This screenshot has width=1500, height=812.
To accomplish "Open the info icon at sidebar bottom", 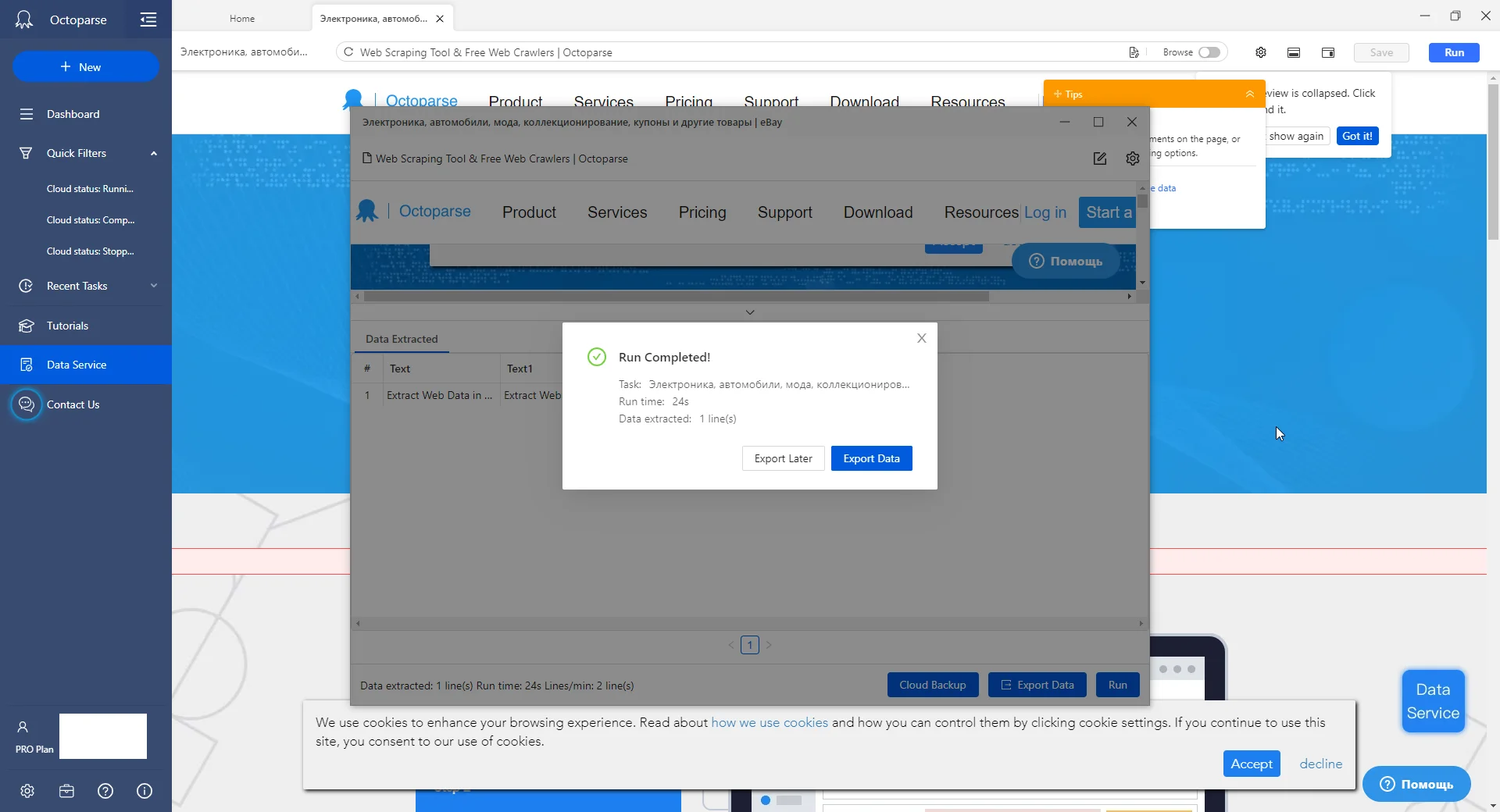I will click(x=145, y=791).
